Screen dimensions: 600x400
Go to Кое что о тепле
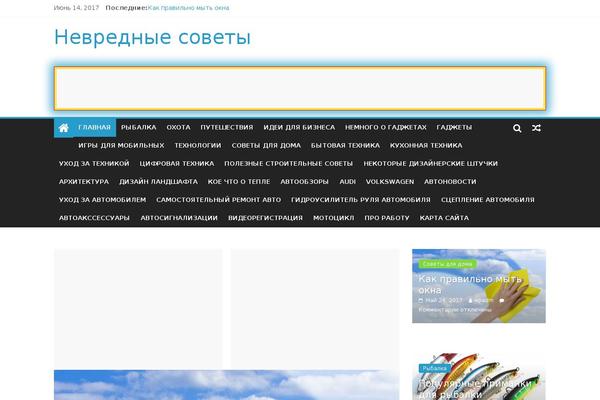point(239,181)
